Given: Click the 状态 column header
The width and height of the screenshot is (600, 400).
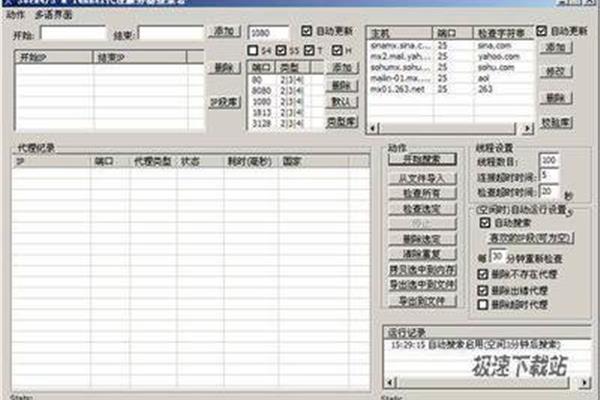Looking at the screenshot, I should (x=200, y=161).
